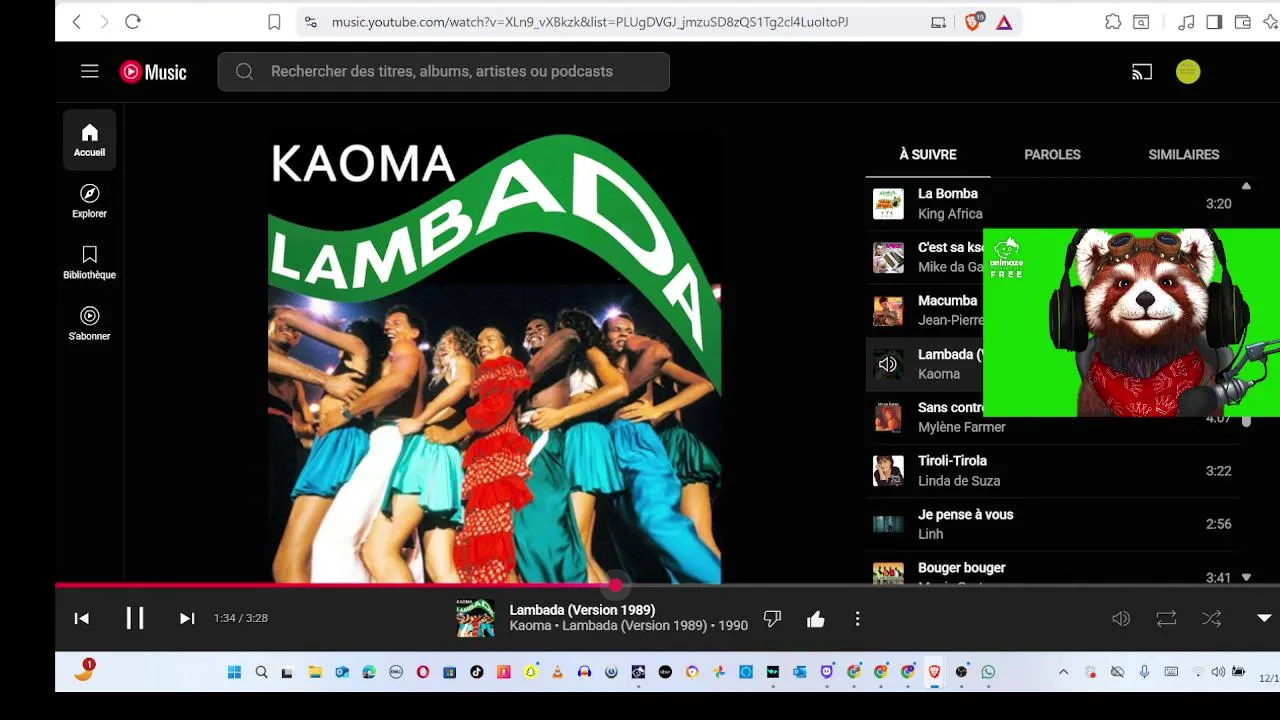The image size is (1280, 720).
Task: Play Tiroli-Tirola by Linda de Suza
Action: [1052, 471]
